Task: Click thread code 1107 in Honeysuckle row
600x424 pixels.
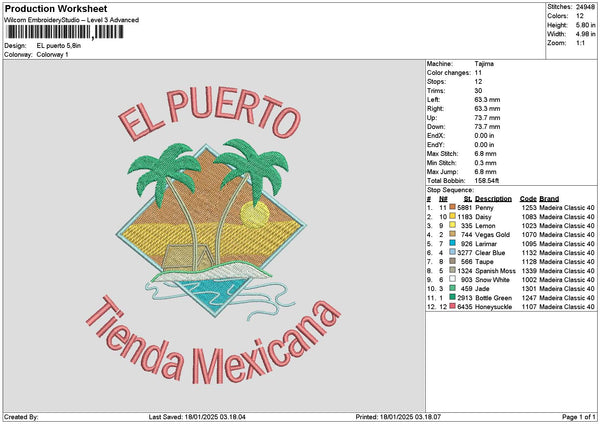Action: (x=529, y=307)
